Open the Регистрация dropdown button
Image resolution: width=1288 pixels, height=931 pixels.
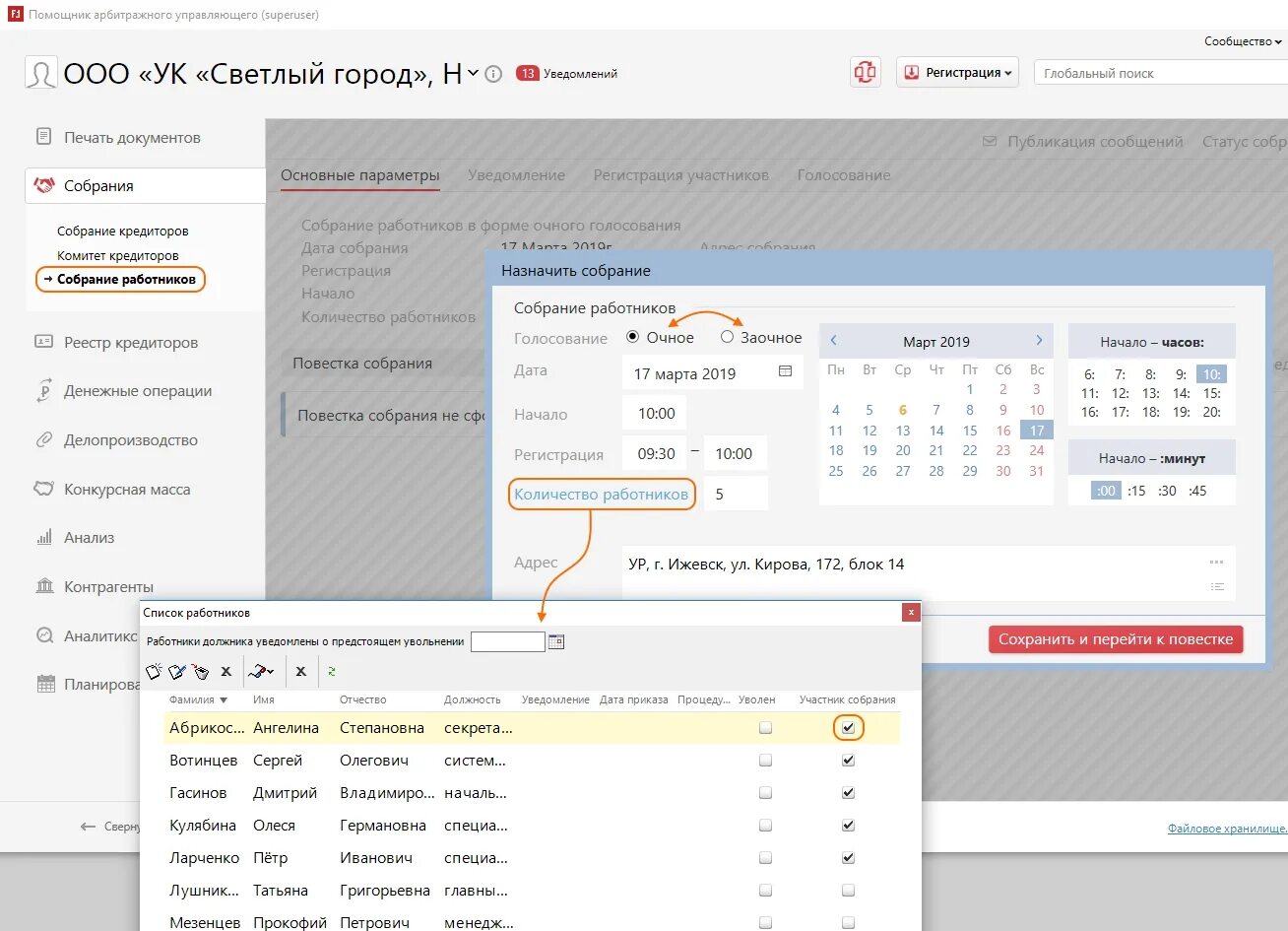pyautogui.click(x=958, y=72)
